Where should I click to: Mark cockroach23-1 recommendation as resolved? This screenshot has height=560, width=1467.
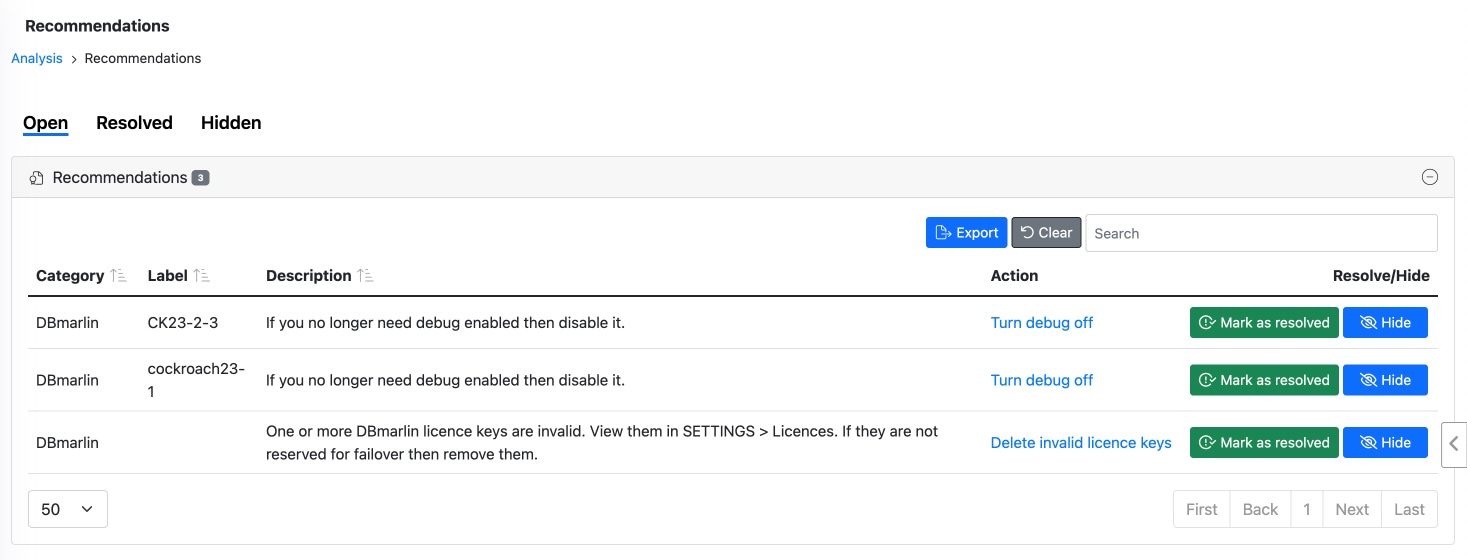(x=1264, y=380)
